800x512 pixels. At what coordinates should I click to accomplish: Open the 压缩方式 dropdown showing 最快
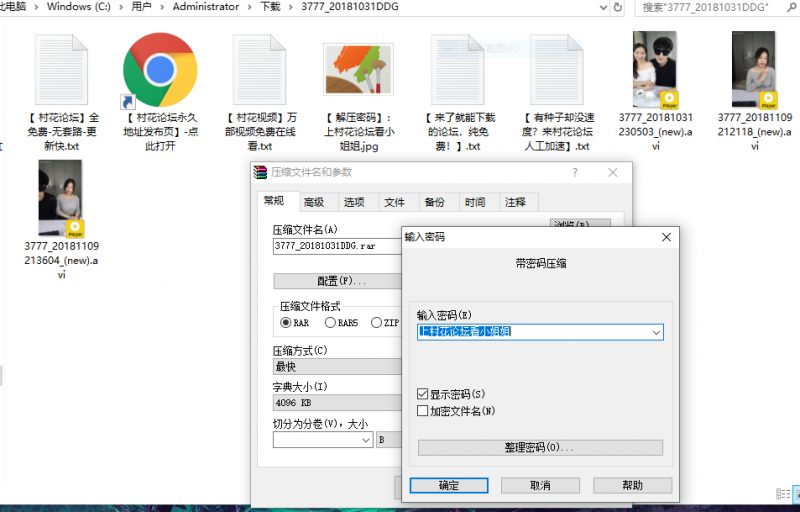[338, 367]
